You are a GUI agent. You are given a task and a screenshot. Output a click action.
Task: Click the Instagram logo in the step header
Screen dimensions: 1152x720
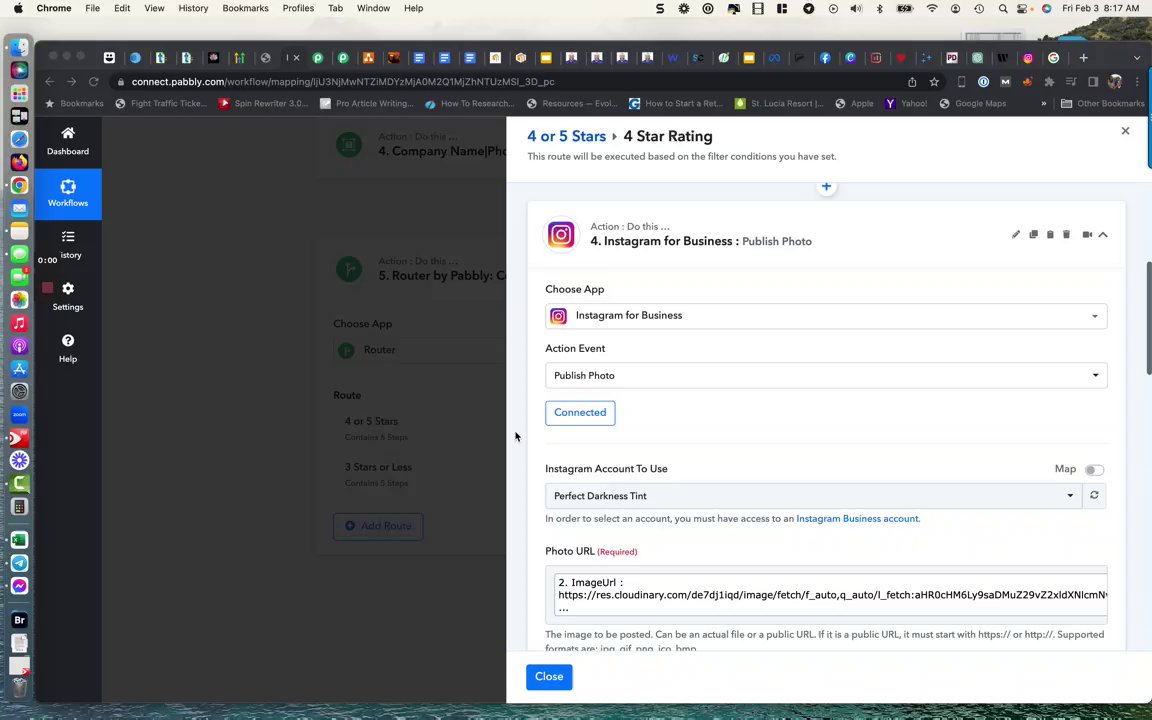click(x=561, y=234)
